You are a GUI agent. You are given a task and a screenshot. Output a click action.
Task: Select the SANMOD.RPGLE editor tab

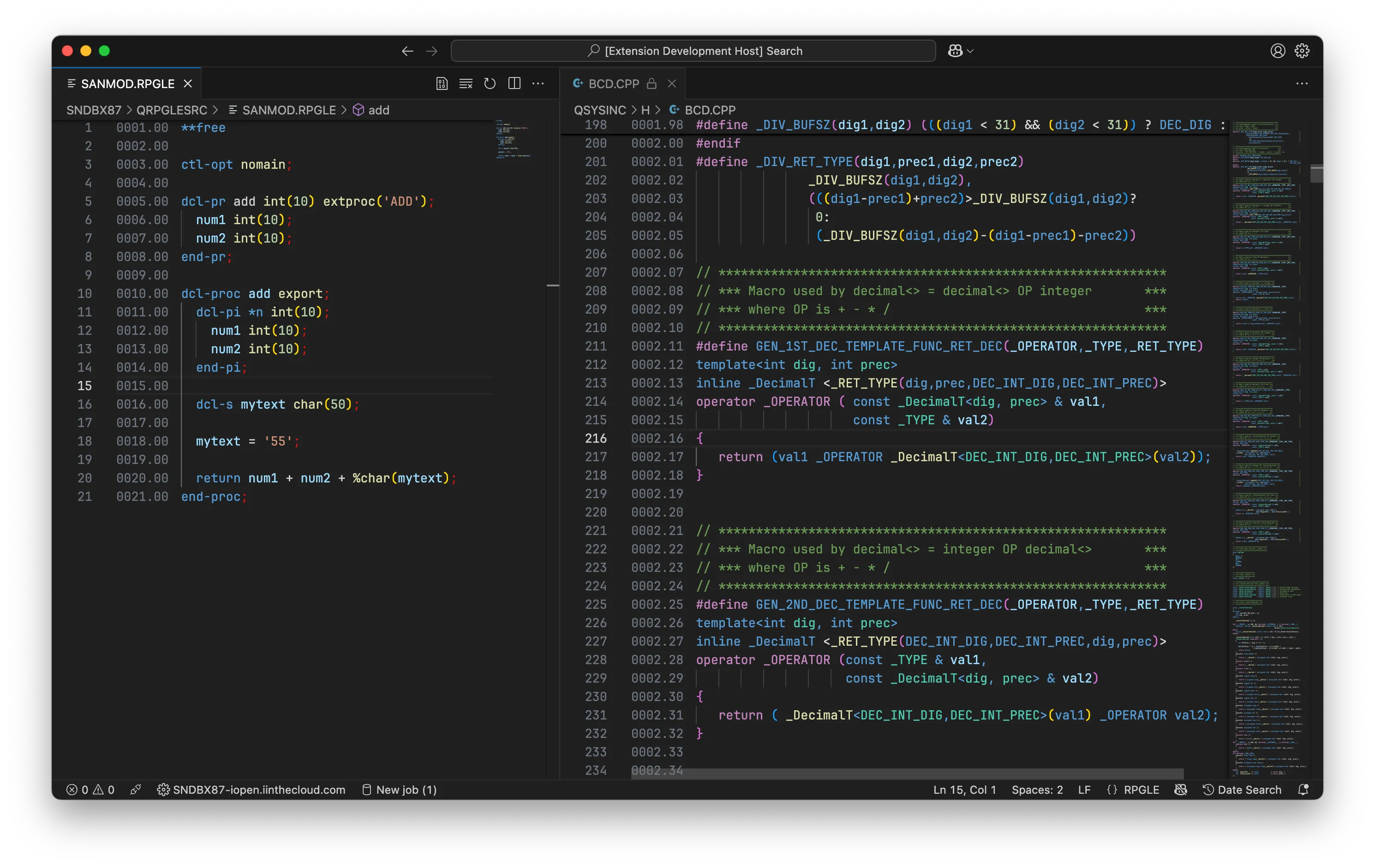(x=127, y=83)
